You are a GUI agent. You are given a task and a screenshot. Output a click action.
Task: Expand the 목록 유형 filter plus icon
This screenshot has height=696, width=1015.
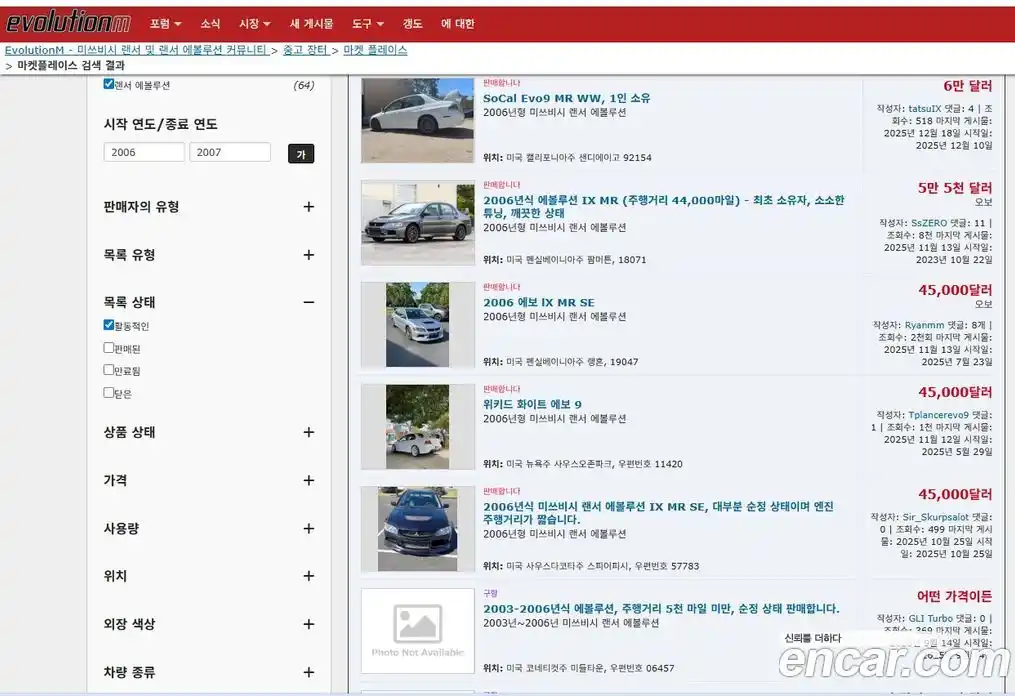[x=308, y=255]
